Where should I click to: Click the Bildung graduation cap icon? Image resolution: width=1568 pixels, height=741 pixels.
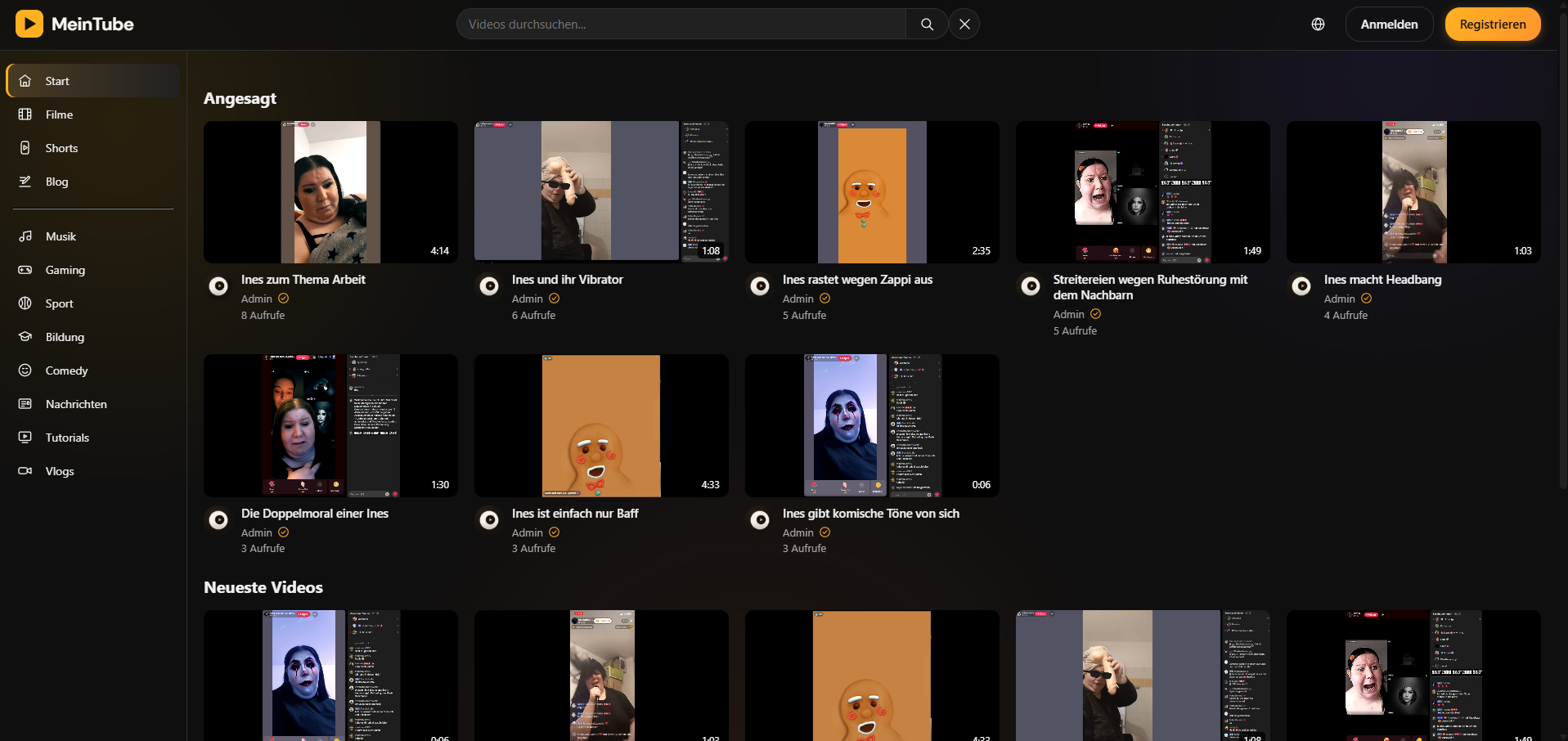tap(25, 337)
